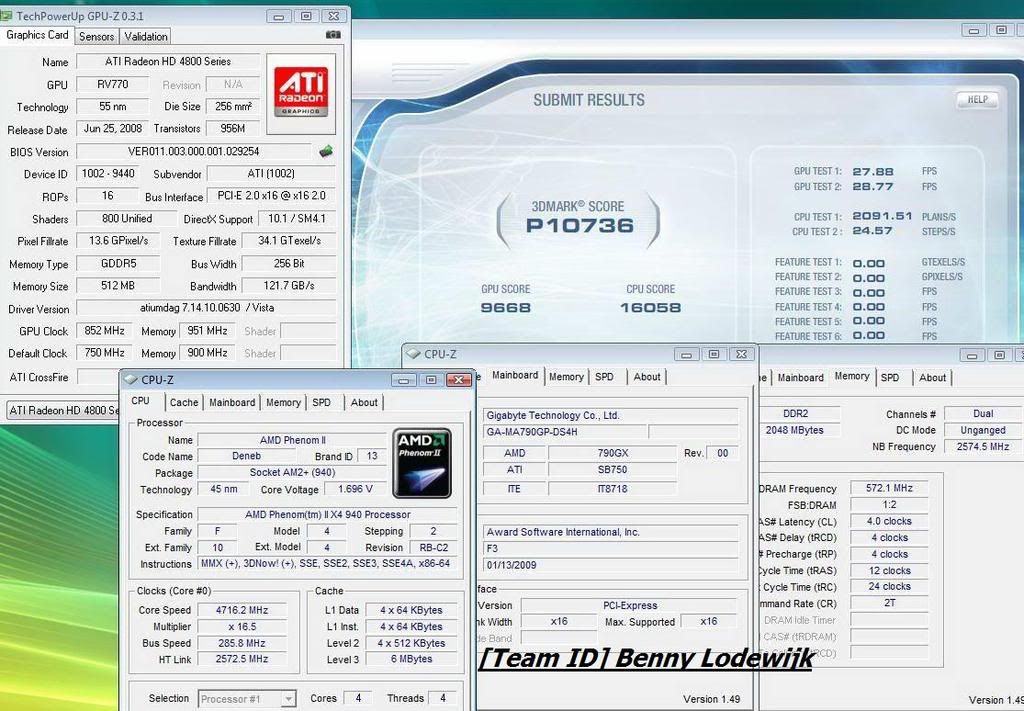Click the memory type GDDR5

[118, 264]
